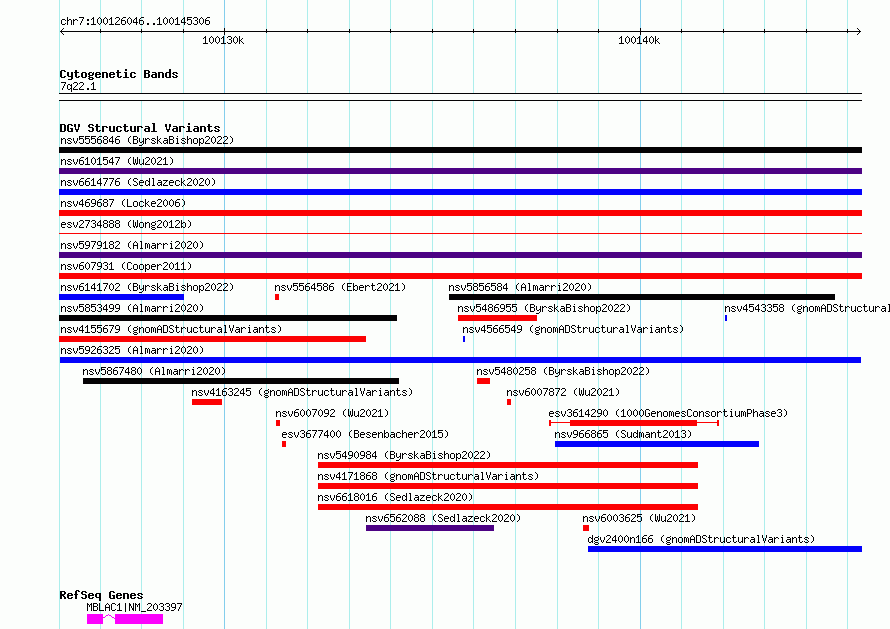
Task: Open nsv5490984 (ByrskaBishop2022) label
Action: pyautogui.click(x=404, y=455)
